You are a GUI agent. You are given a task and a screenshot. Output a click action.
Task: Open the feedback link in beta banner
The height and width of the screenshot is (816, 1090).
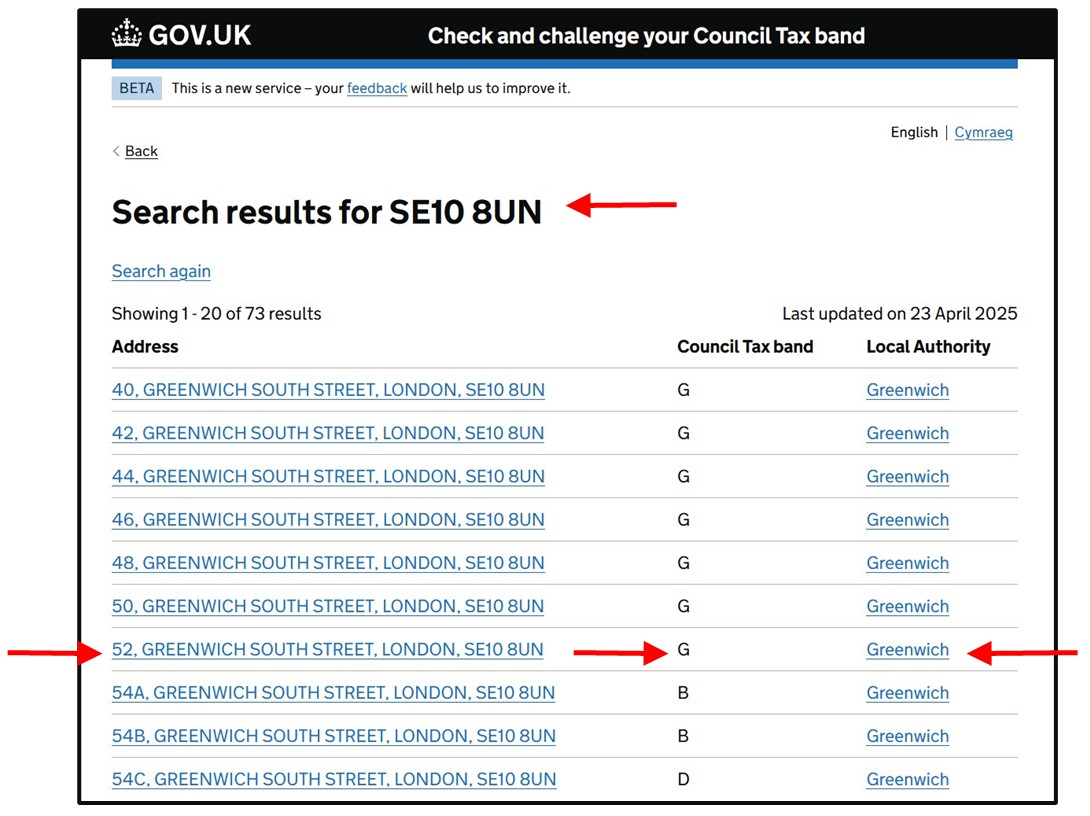376,88
